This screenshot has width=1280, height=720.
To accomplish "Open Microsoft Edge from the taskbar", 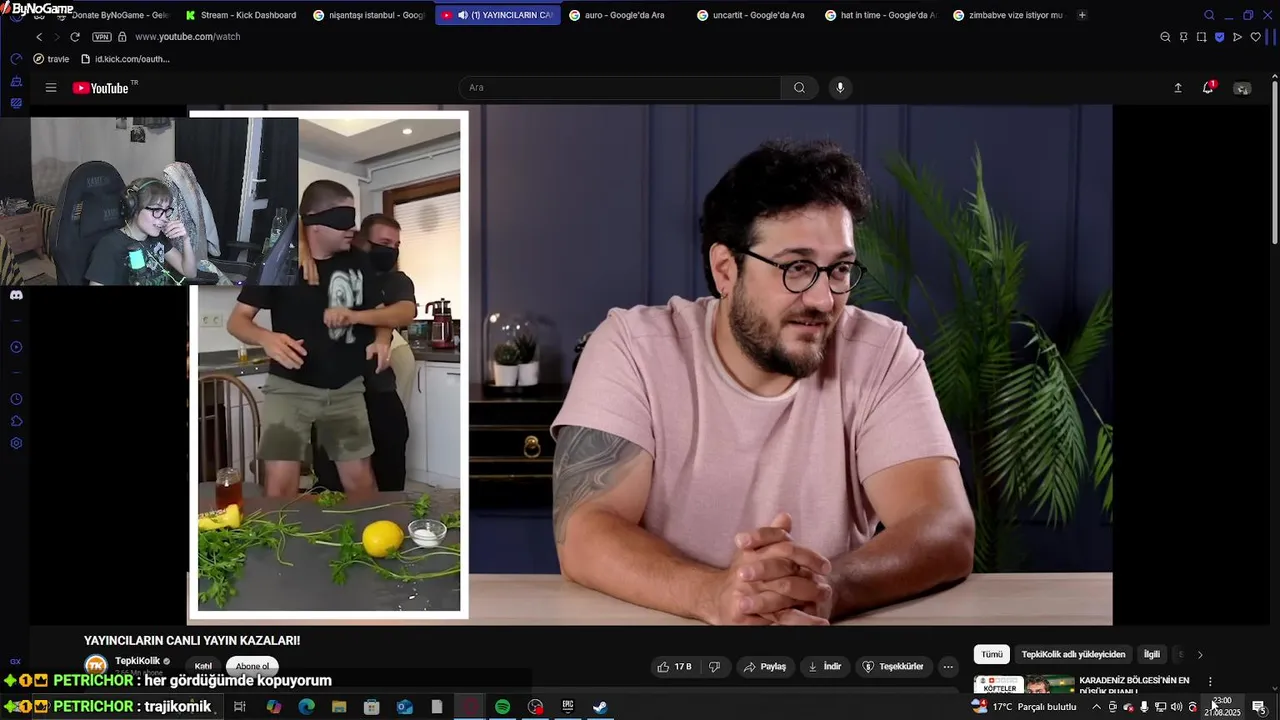I will tap(306, 707).
